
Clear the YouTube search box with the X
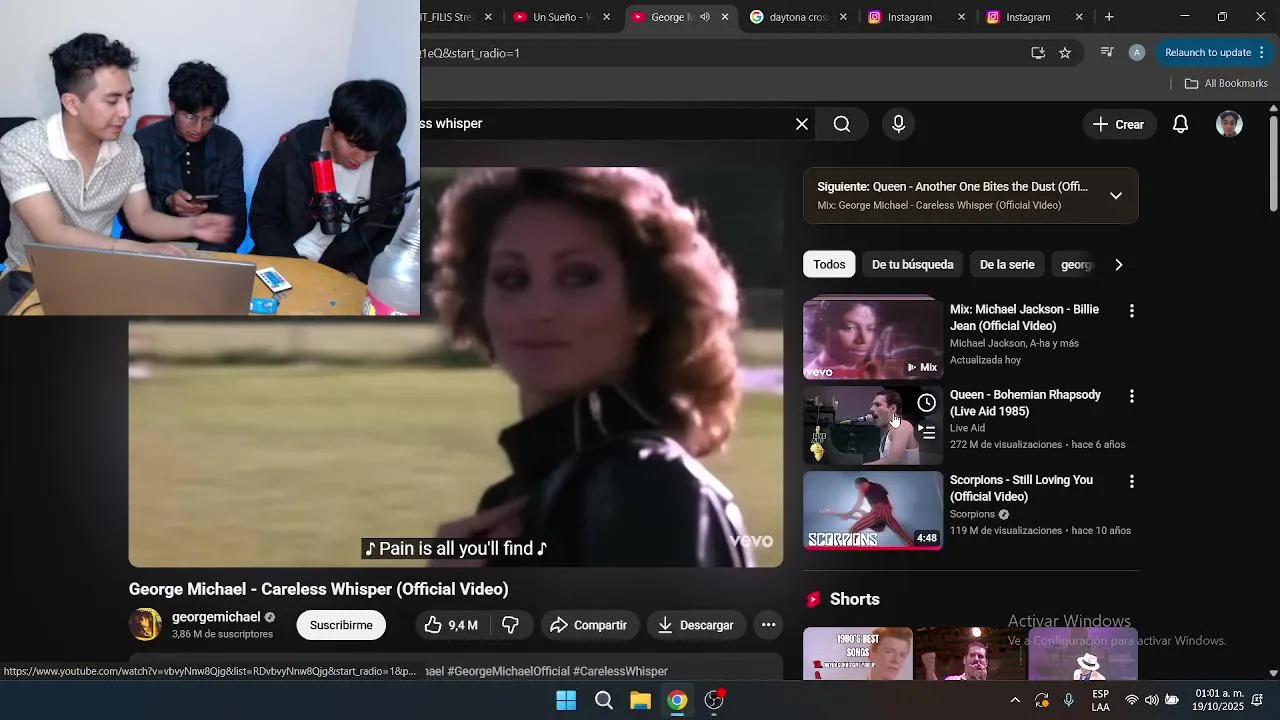802,124
